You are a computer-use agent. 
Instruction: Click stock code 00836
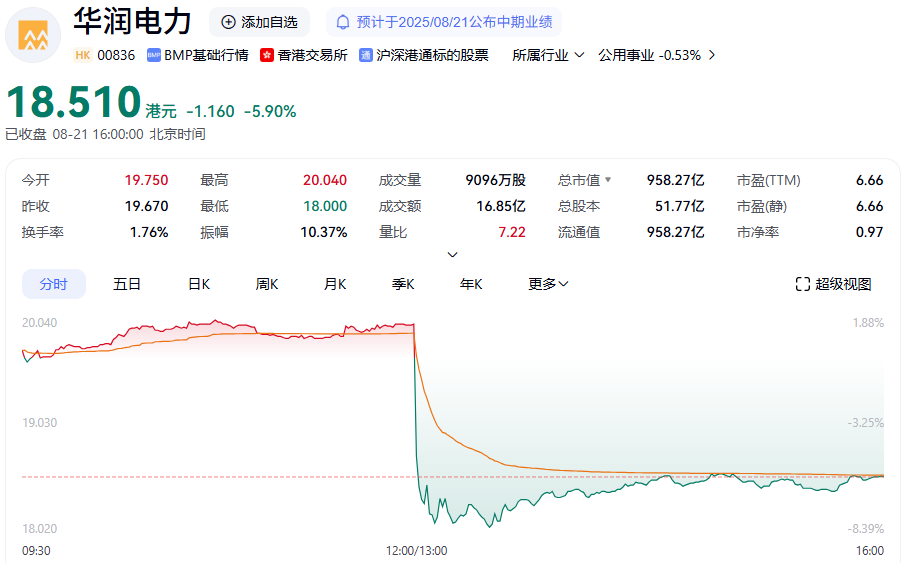coord(116,55)
